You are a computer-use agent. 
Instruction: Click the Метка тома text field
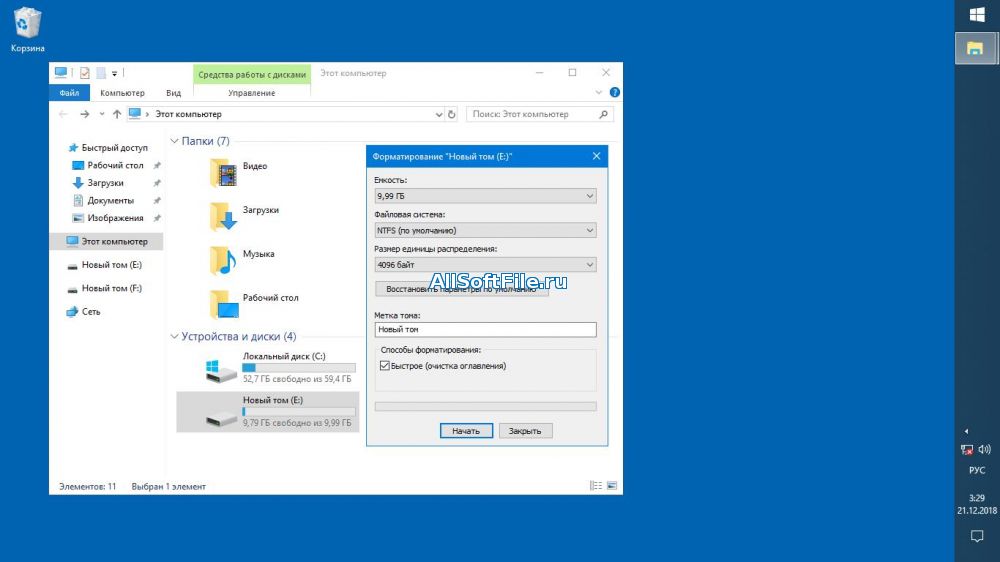(x=485, y=330)
